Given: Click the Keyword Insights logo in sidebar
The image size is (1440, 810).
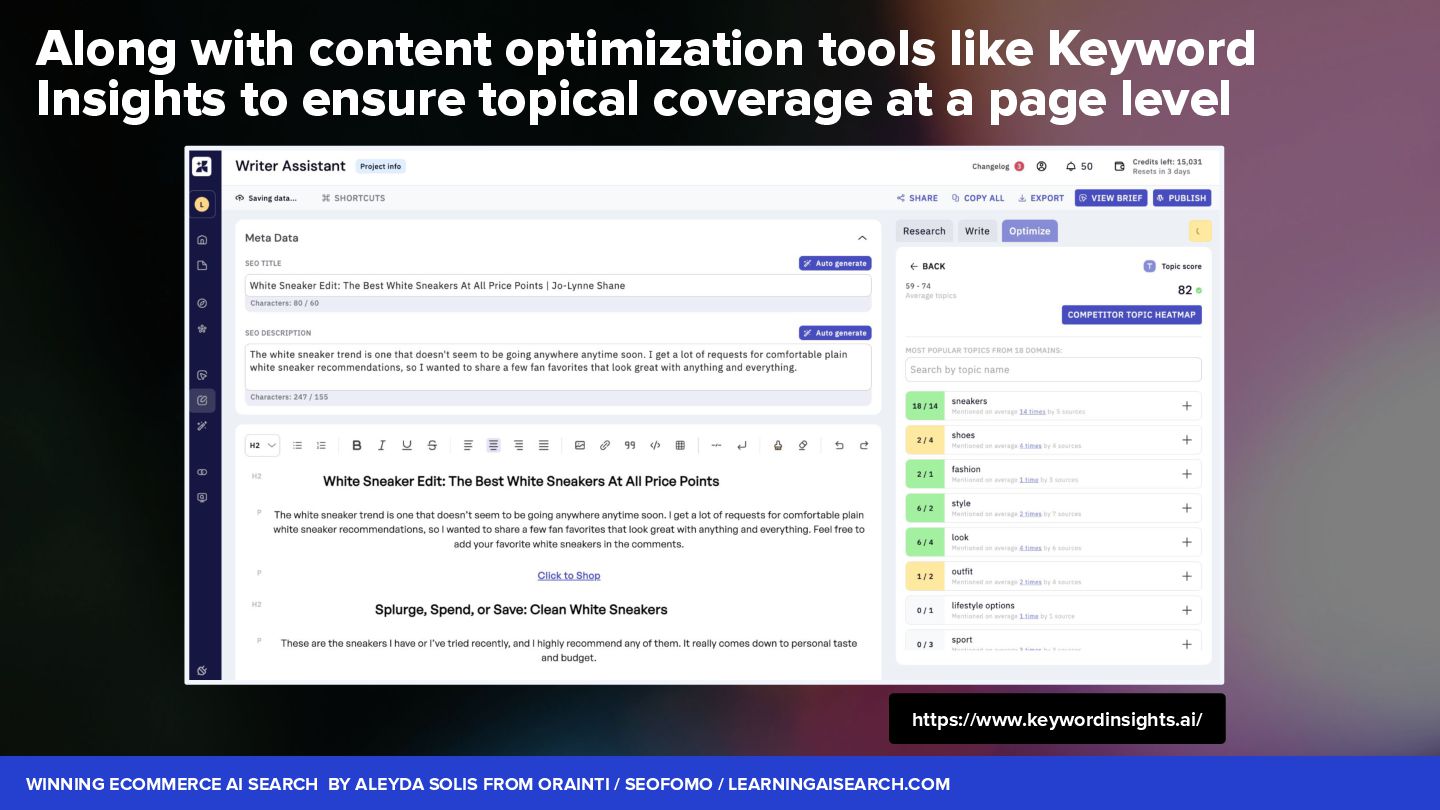Looking at the screenshot, I should pos(202,166).
